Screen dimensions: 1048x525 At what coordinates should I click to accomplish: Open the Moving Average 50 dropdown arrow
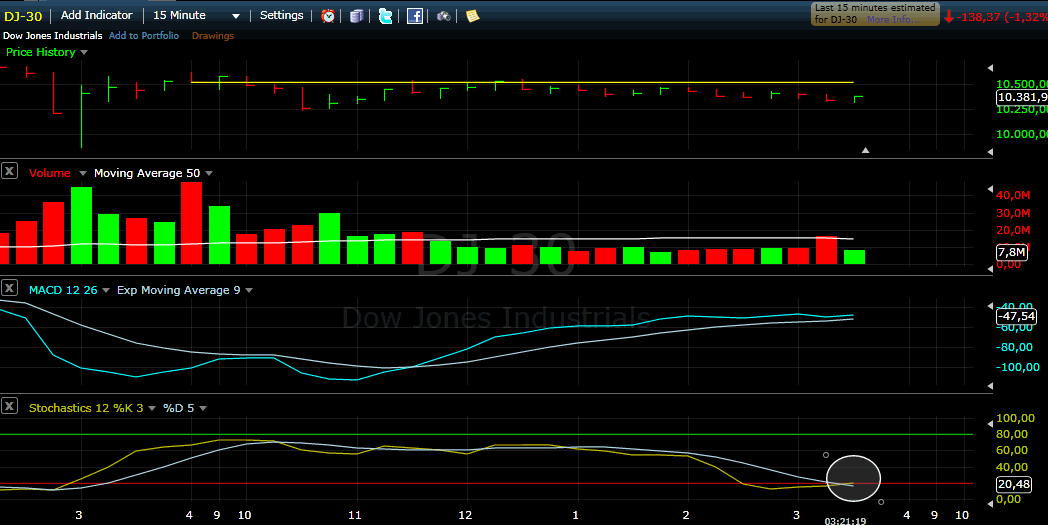tap(208, 173)
